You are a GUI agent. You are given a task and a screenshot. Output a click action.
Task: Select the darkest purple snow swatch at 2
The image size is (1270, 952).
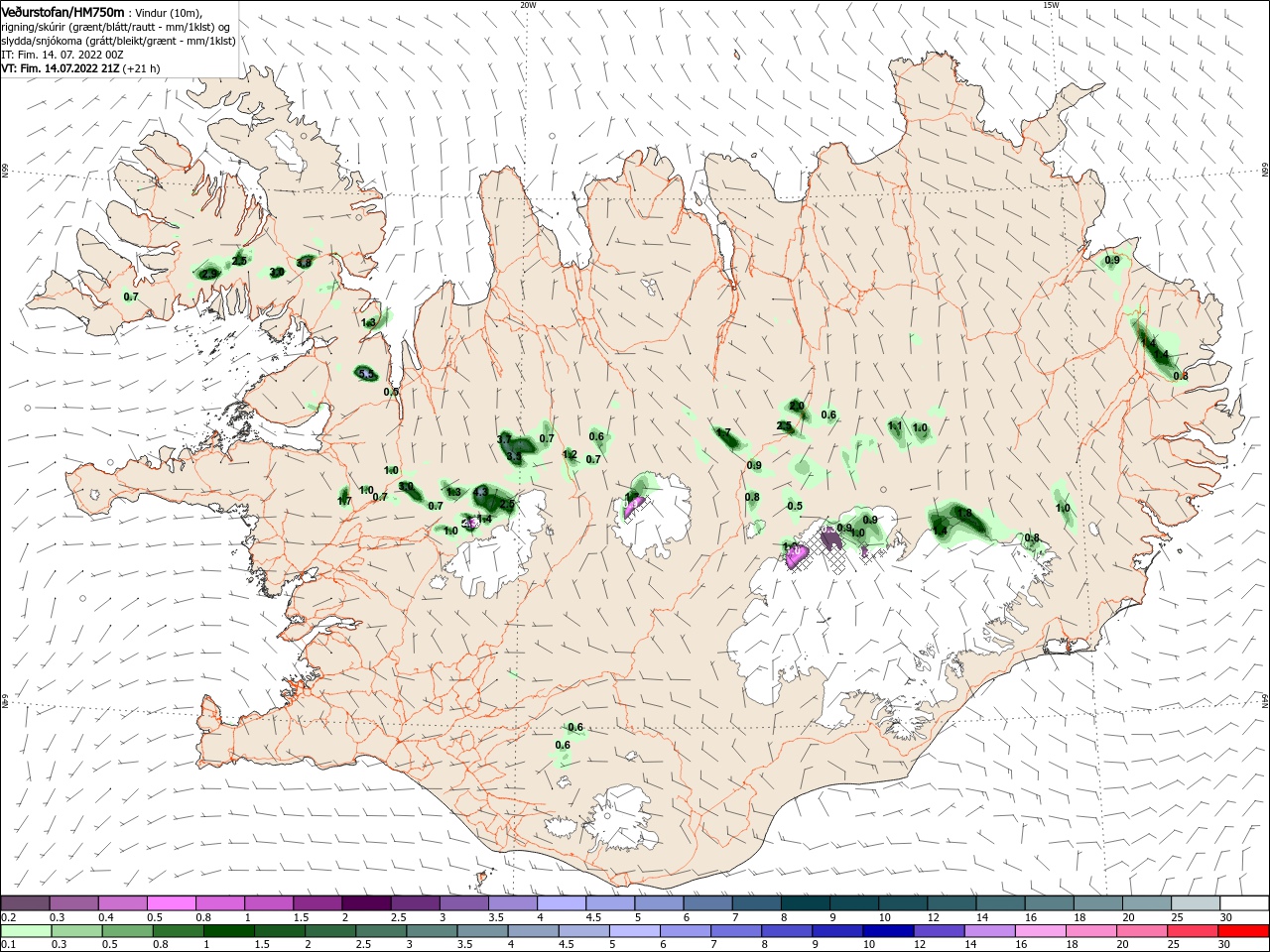366,903
